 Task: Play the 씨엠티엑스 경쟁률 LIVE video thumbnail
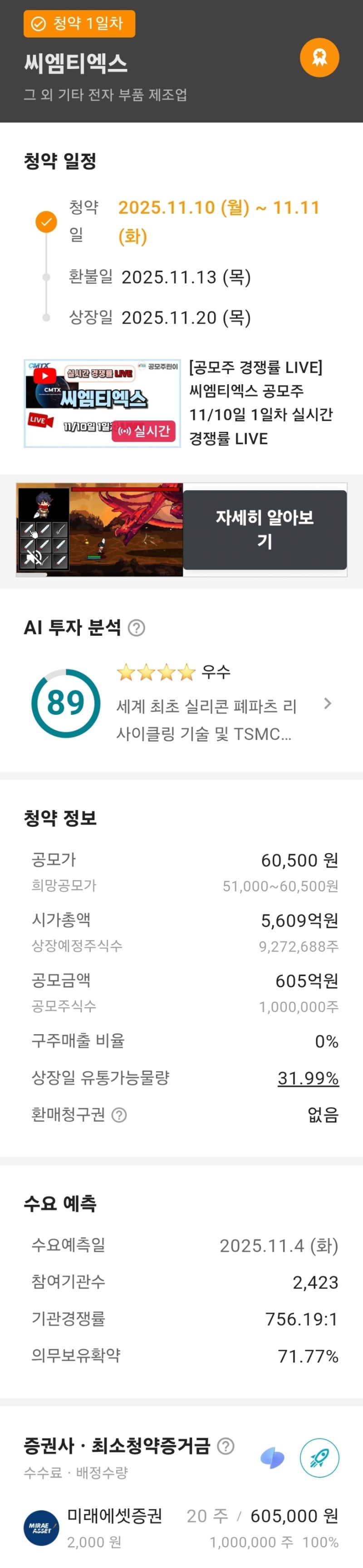[102, 403]
